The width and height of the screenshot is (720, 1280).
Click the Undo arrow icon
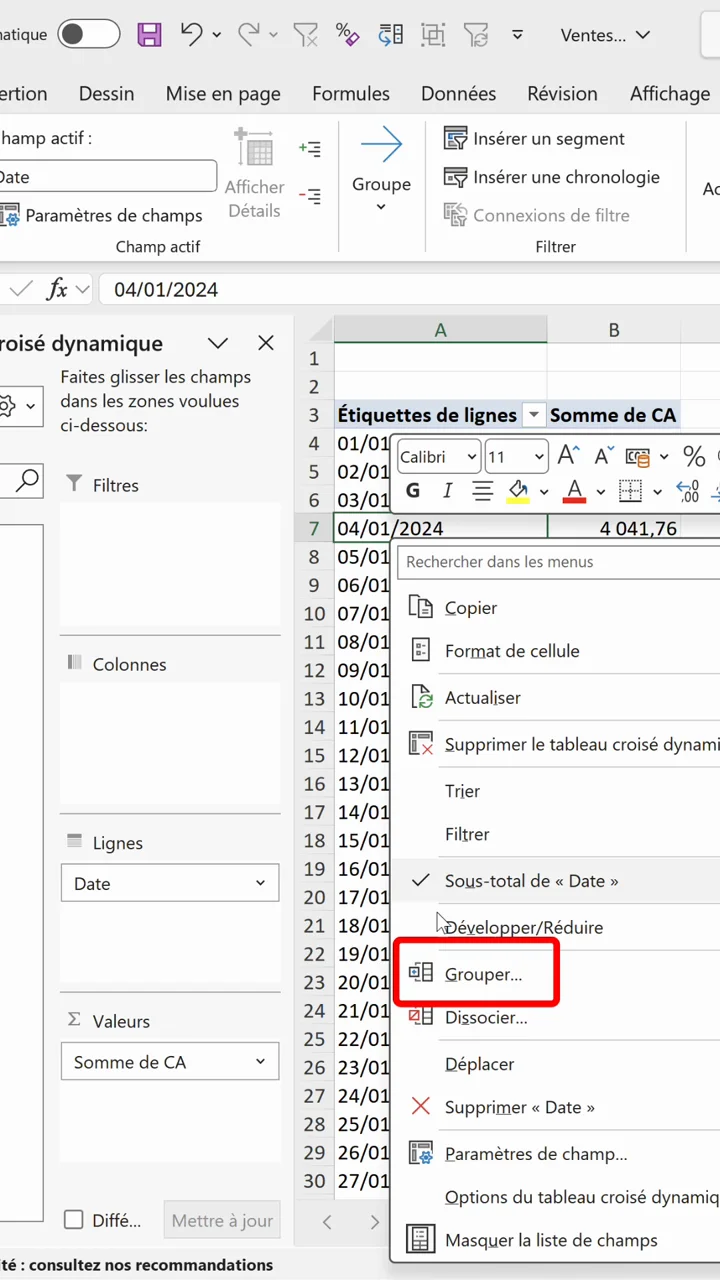pos(192,34)
